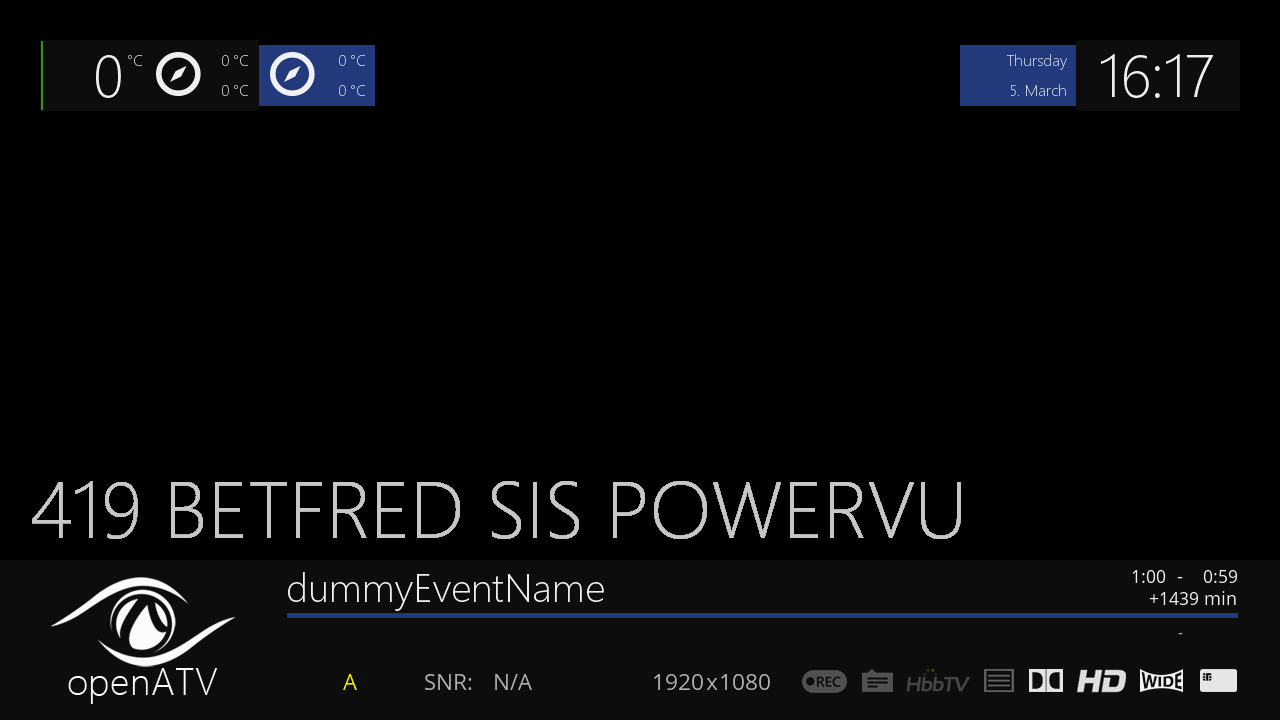Click the smartcard encryption icon

tap(1218, 681)
